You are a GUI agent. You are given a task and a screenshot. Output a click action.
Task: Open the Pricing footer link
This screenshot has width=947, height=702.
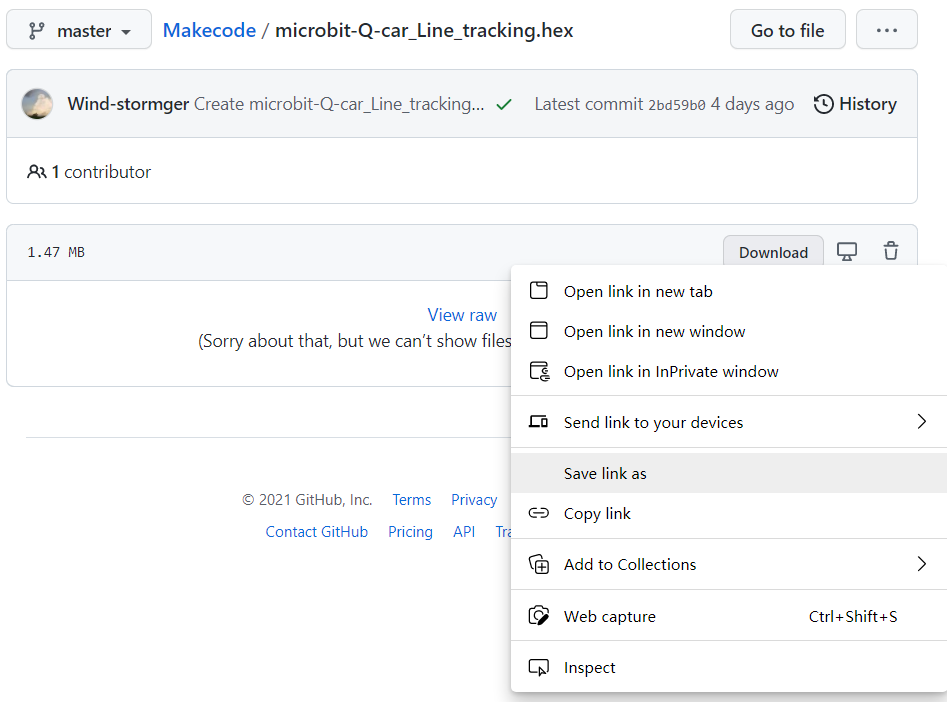coord(410,532)
